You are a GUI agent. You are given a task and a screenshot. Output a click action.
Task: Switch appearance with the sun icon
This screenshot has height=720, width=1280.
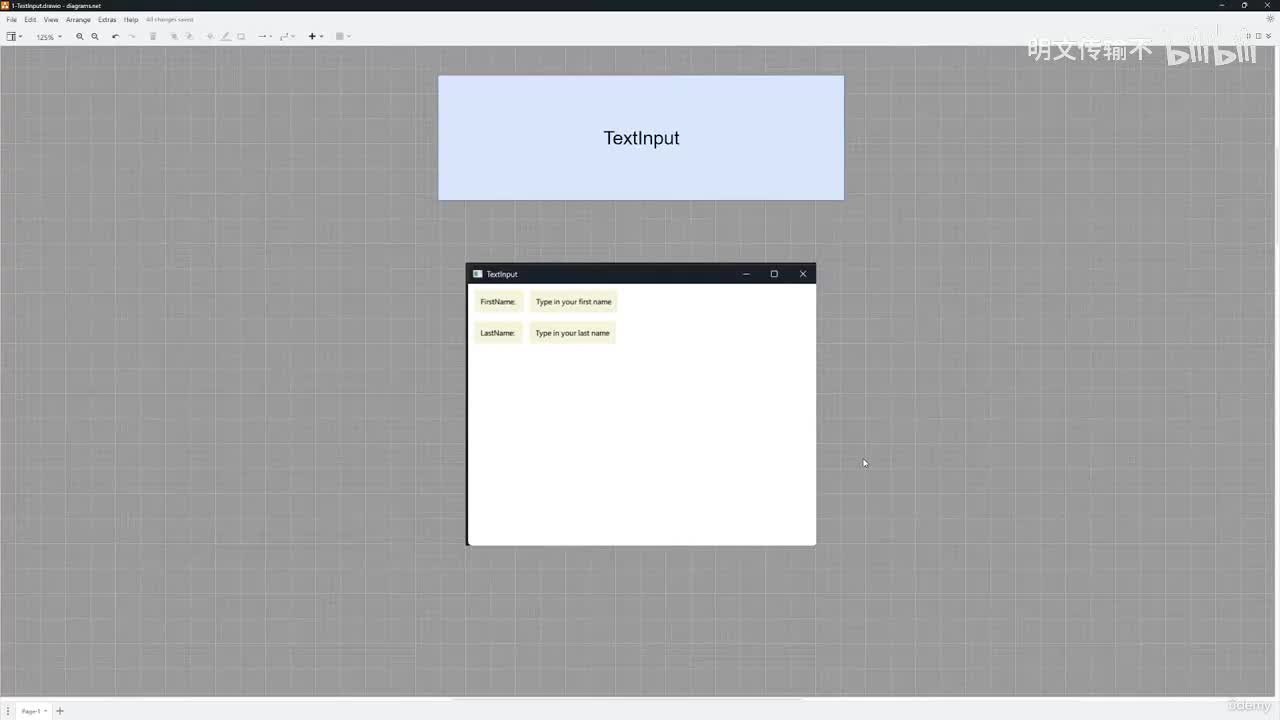1270,19
